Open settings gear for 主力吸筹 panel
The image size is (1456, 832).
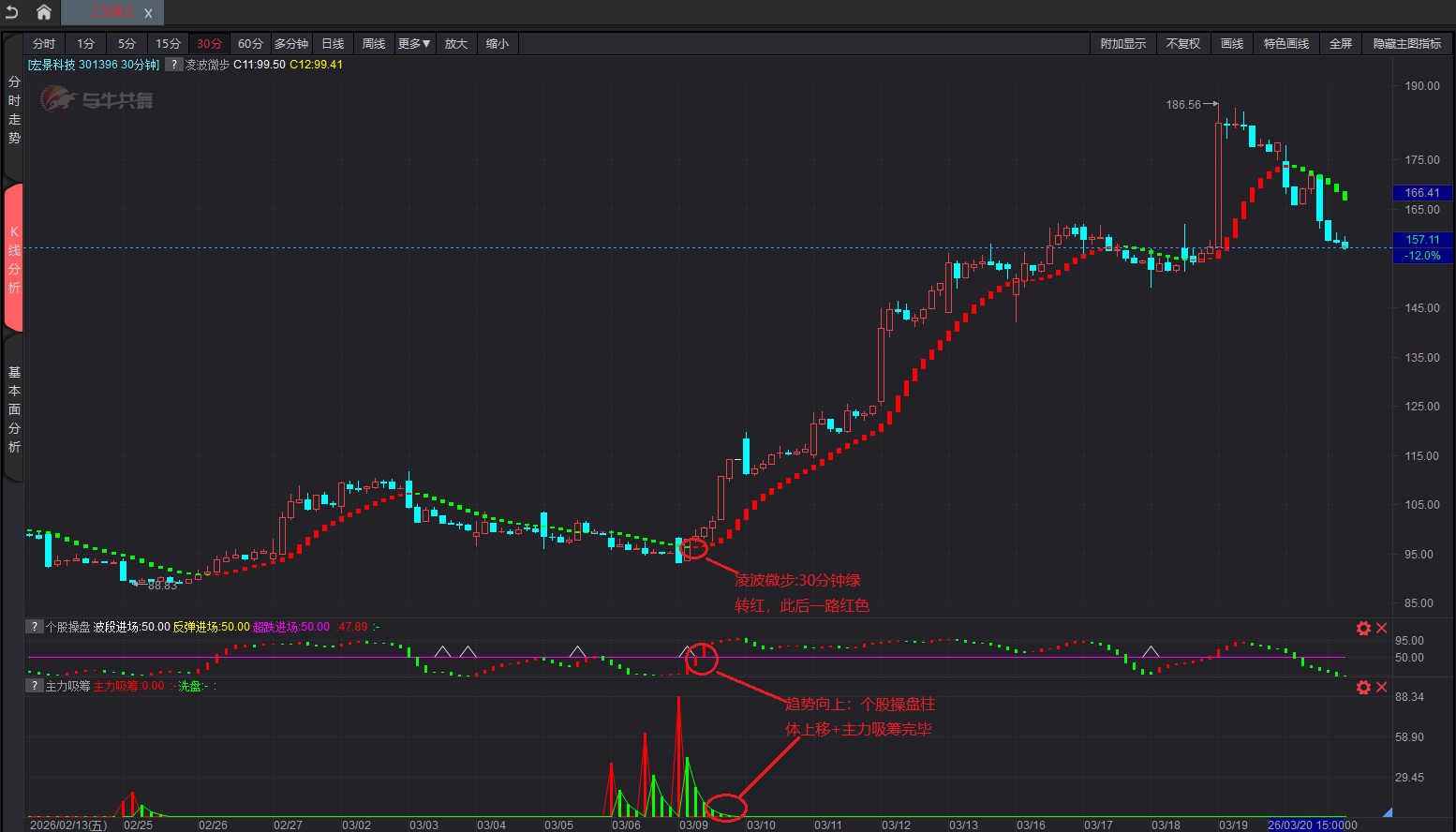click(1363, 687)
